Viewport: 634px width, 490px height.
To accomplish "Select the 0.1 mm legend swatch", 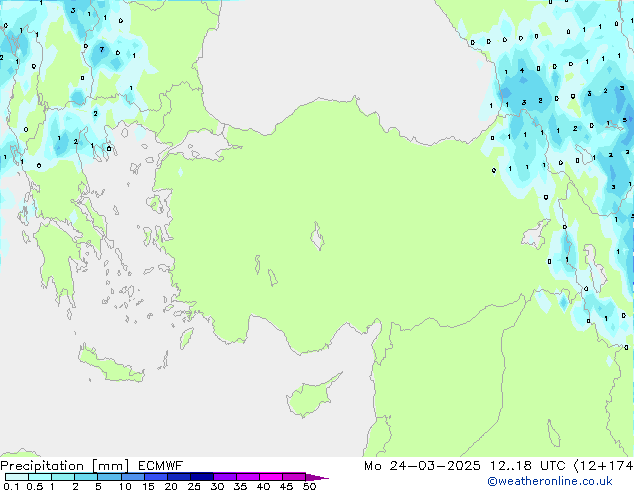I will point(17,477).
